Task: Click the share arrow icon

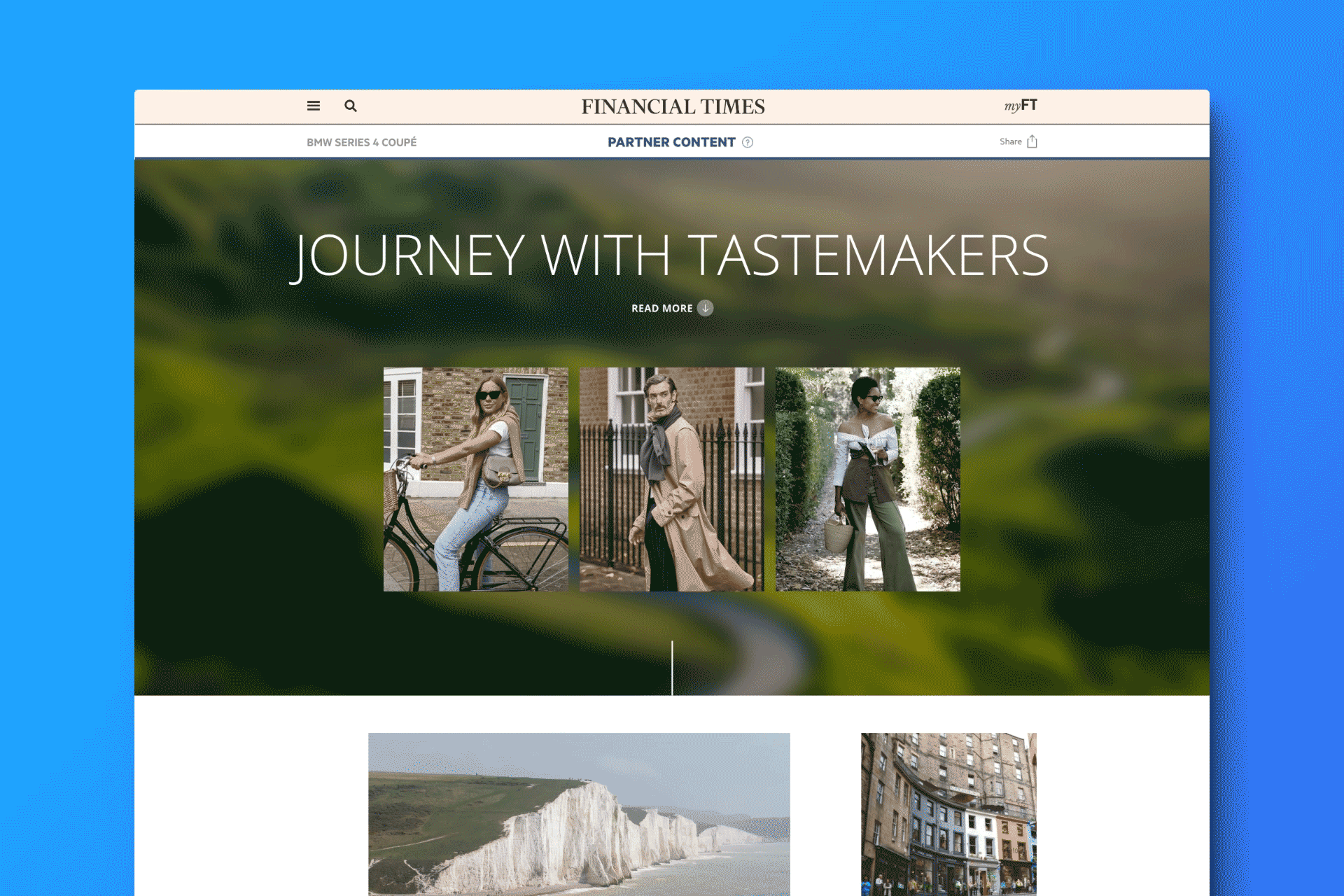Action: click(x=1032, y=141)
